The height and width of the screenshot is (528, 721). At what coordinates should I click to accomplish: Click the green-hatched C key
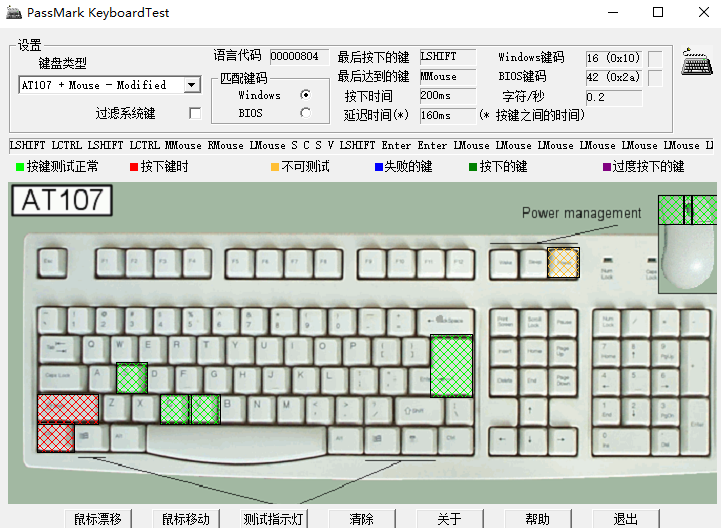click(175, 409)
